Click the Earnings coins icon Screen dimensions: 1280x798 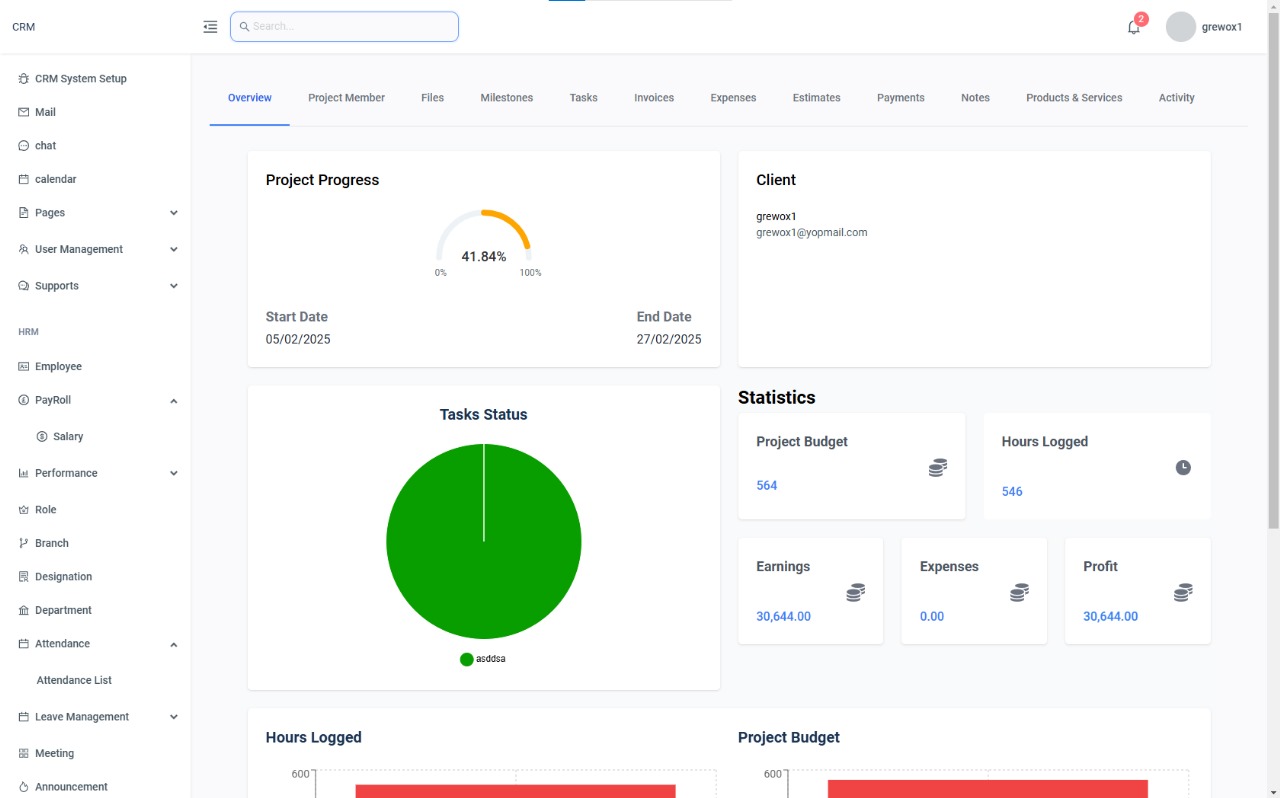pyautogui.click(x=856, y=592)
